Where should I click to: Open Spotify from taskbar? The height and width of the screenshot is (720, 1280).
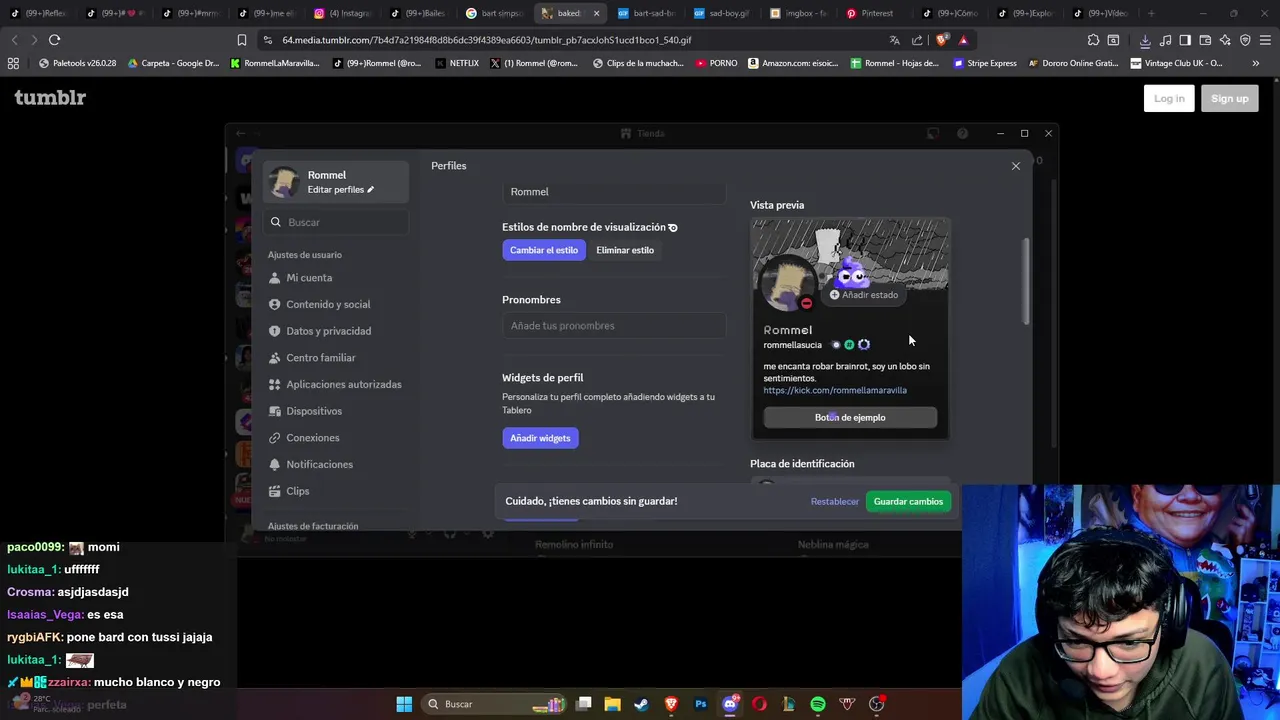[x=818, y=704]
